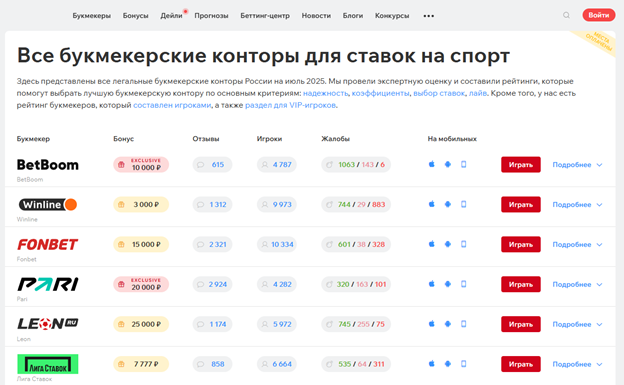Go to Прогнозы section
The height and width of the screenshot is (385, 624).
[211, 16]
